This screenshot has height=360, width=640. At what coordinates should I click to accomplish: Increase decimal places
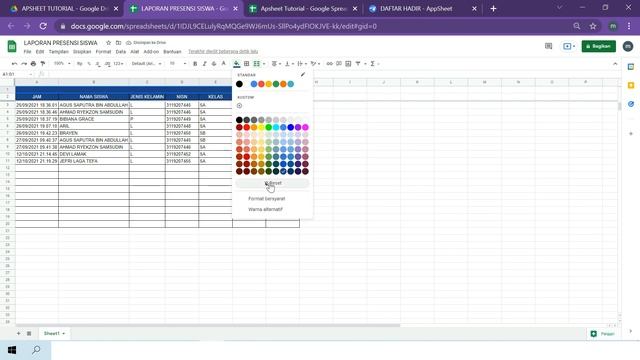(107, 64)
